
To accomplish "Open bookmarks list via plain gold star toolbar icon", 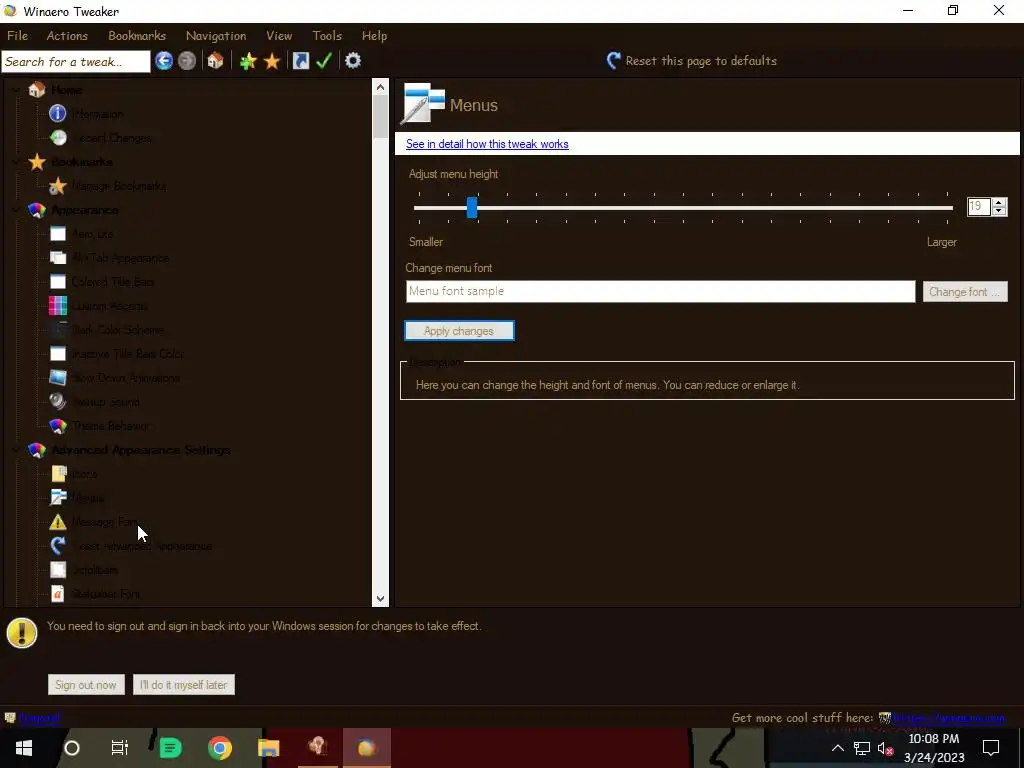I will 272,61.
